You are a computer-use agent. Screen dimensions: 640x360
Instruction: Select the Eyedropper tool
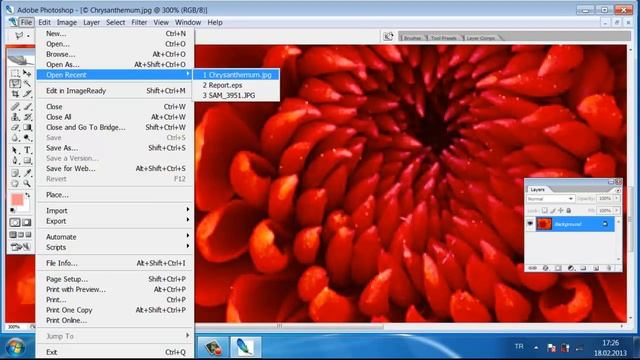click(27, 173)
